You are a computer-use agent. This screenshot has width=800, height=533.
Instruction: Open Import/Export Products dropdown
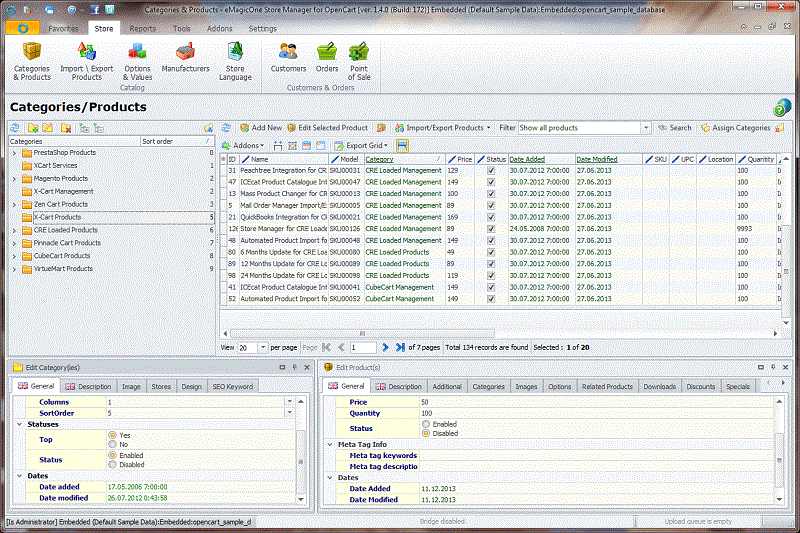(x=488, y=128)
